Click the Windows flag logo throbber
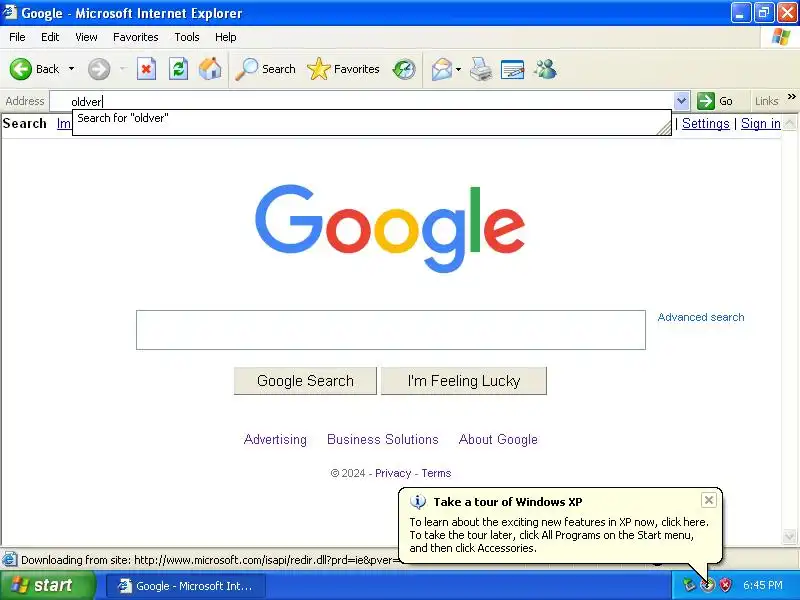Image resolution: width=800 pixels, height=600 pixels. 781,37
